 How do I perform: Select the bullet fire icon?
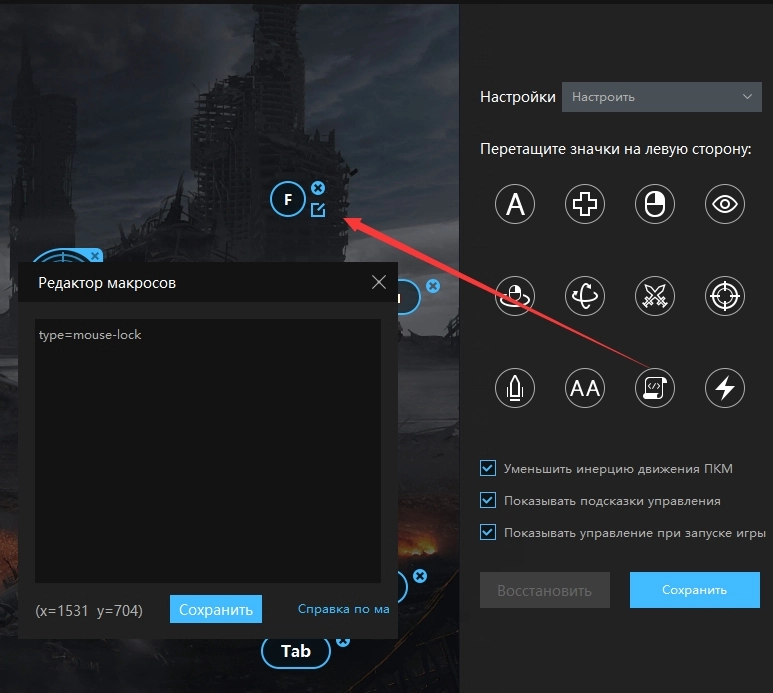point(515,387)
